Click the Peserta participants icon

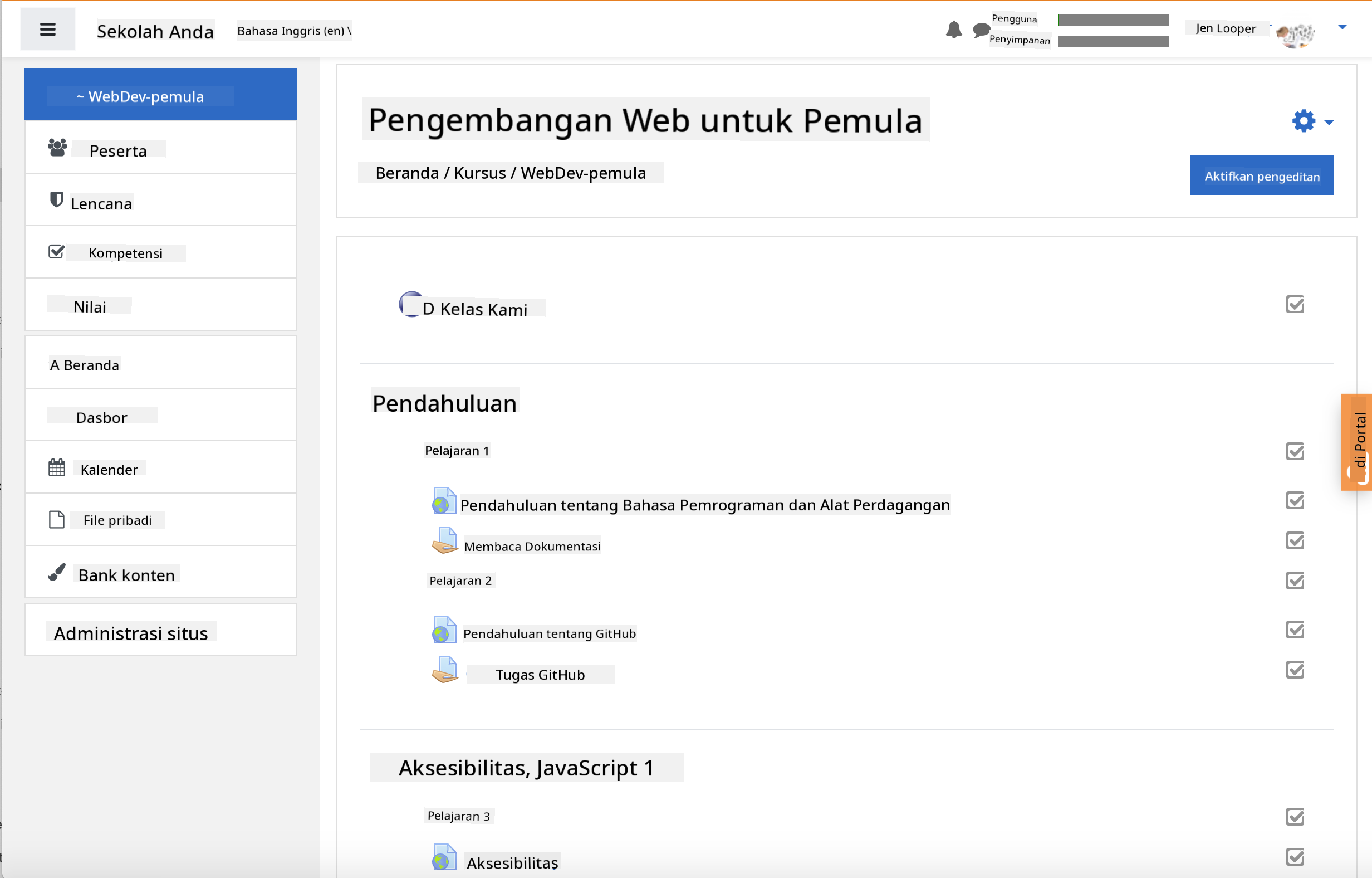(57, 148)
